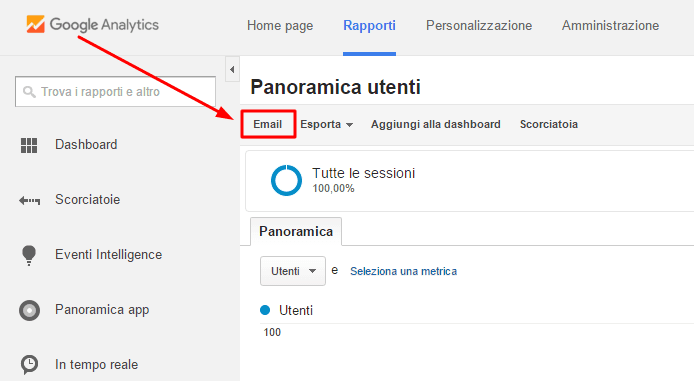Click the 100,00% value text
This screenshot has width=694, height=381.
pos(333,189)
